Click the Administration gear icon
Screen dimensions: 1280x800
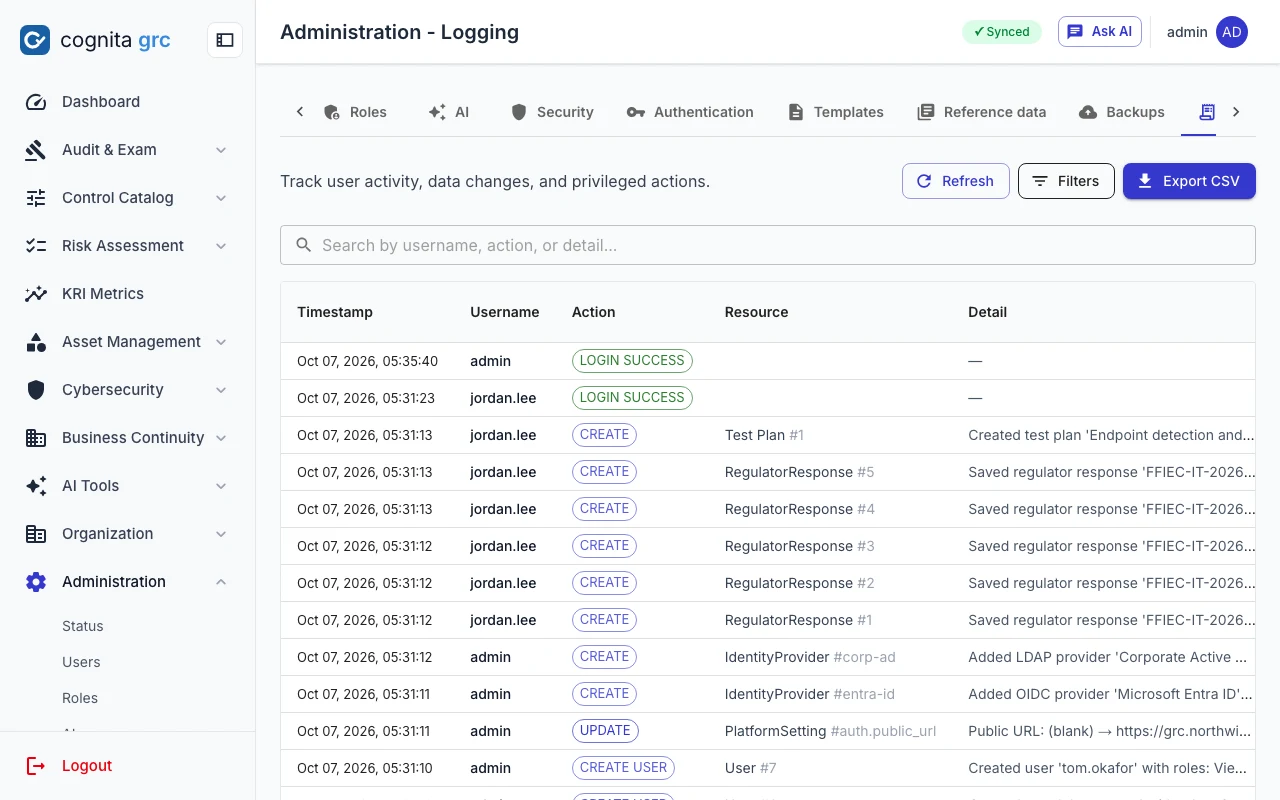[x=36, y=582]
